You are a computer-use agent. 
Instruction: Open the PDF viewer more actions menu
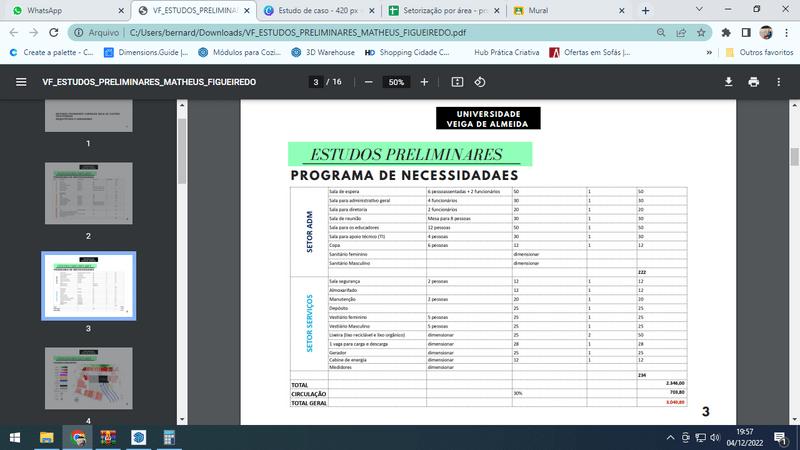779,82
